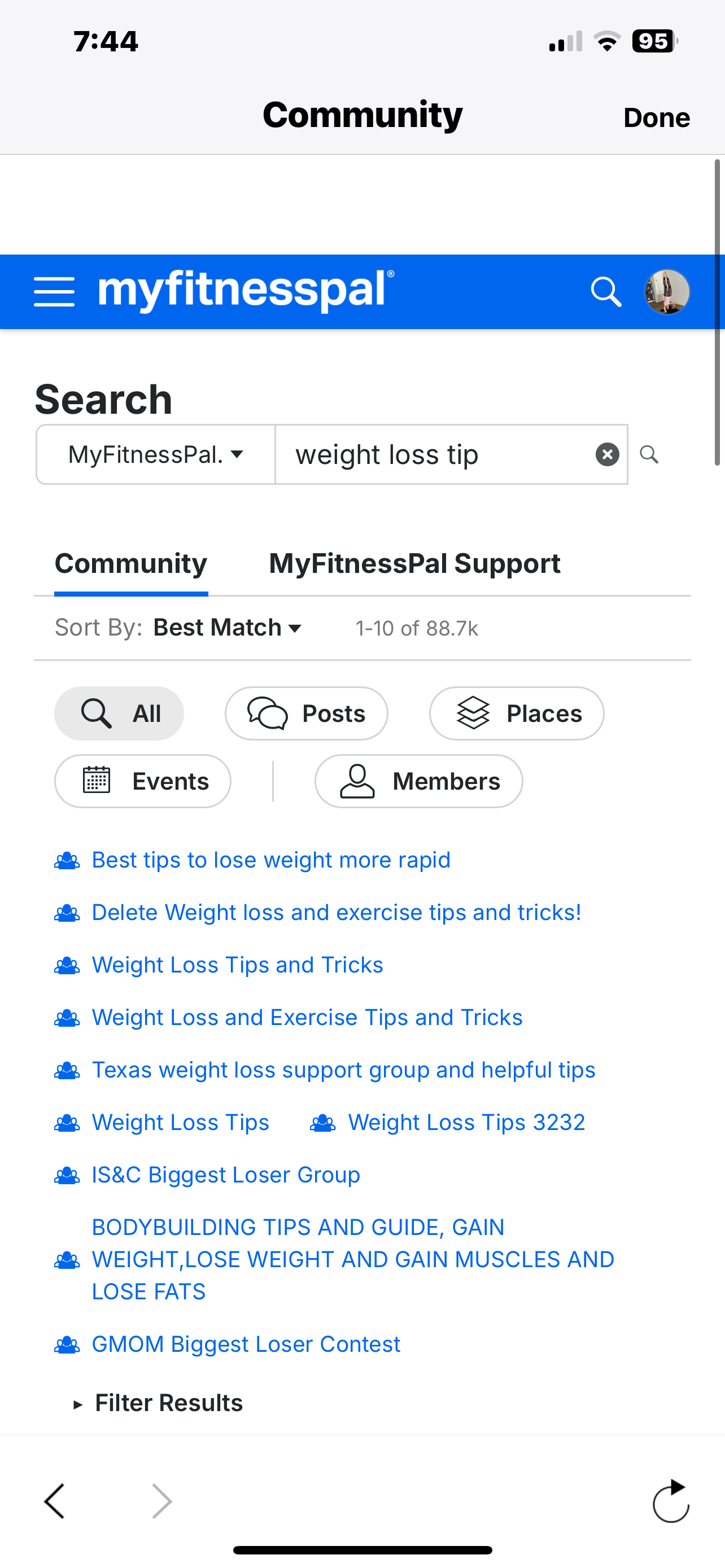This screenshot has width=725, height=1568.
Task: Submit search with small magnifier icon
Action: (x=649, y=454)
